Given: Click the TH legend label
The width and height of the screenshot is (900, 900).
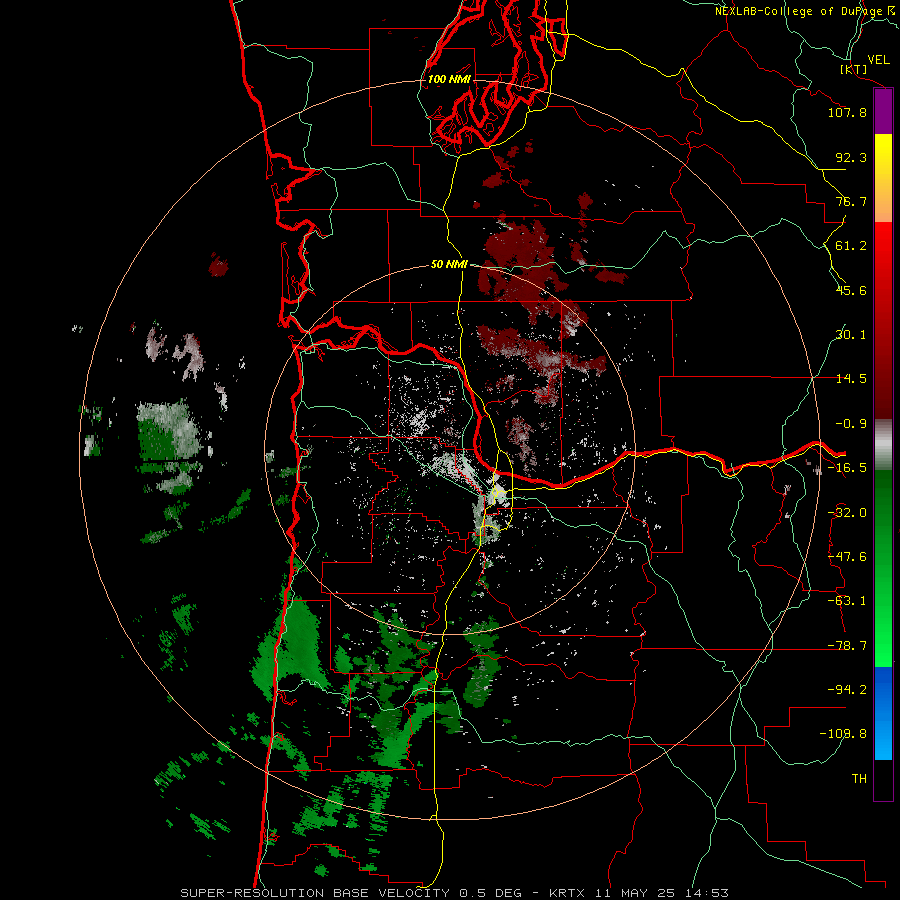Looking at the screenshot, I should 859,779.
